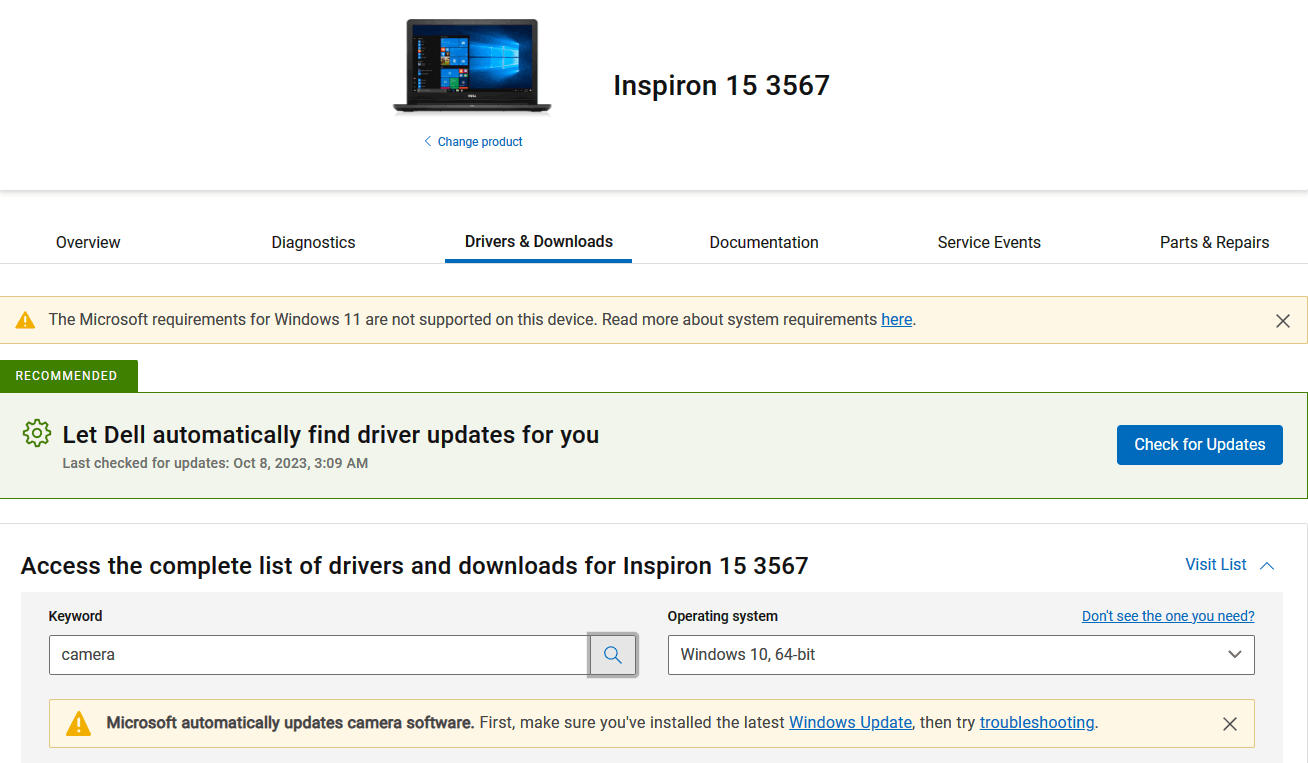Click the Windows Update link
The width and height of the screenshot is (1308, 763).
849,722
